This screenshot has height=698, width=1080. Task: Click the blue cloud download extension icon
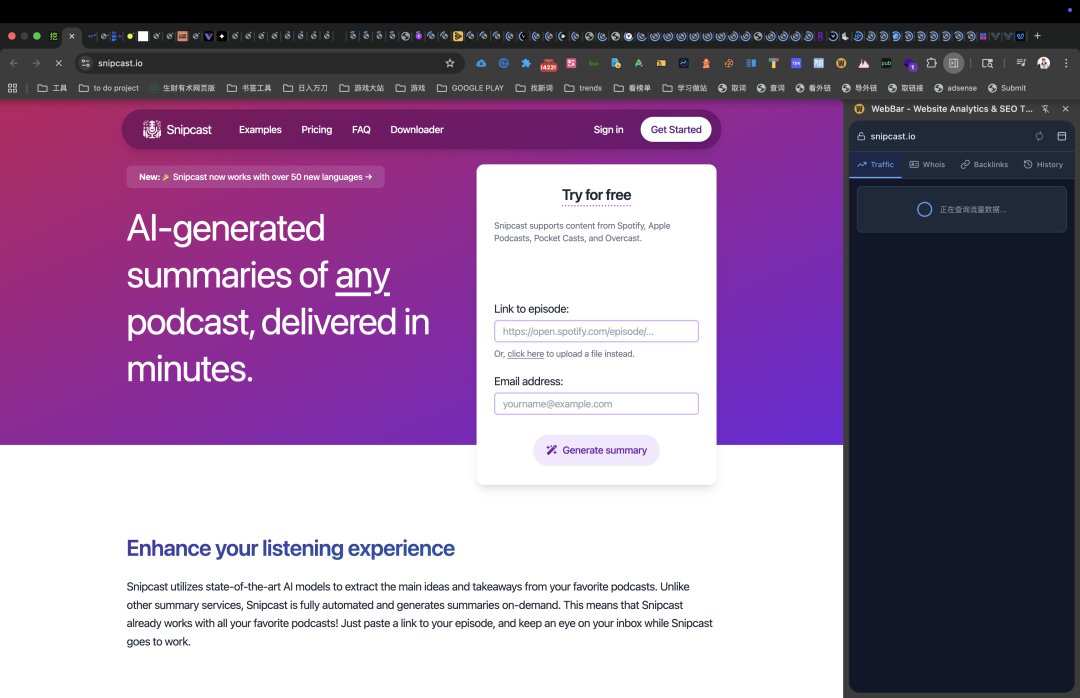(x=481, y=63)
